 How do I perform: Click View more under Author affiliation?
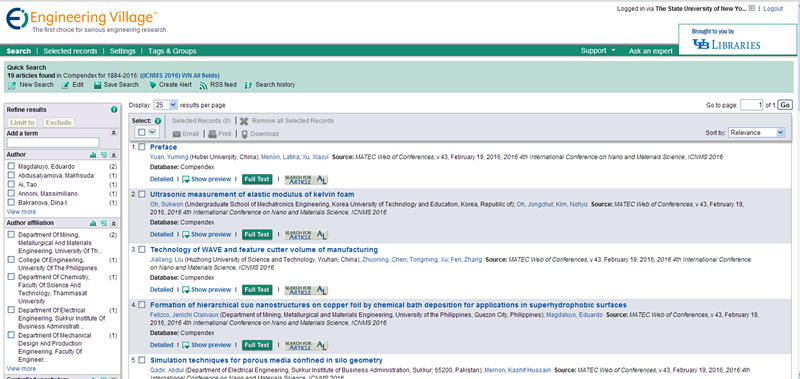[21, 368]
